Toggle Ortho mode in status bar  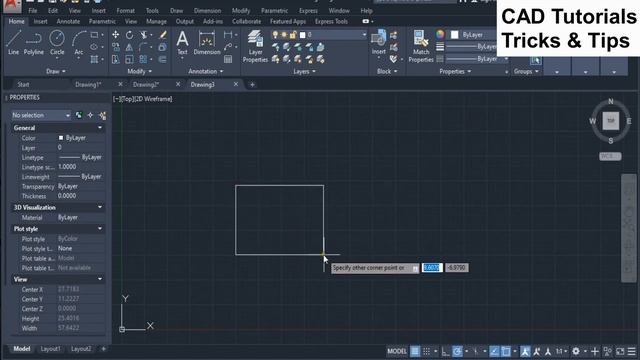[x=445, y=351]
